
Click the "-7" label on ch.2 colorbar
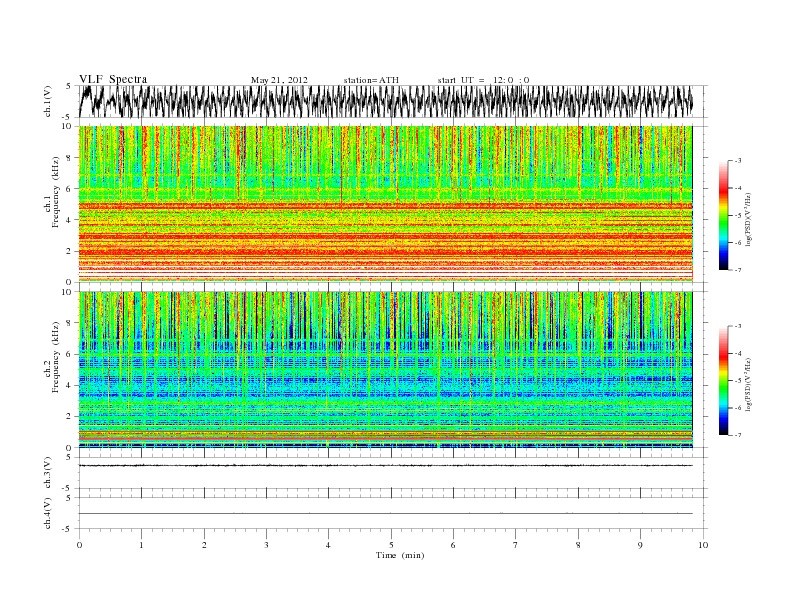click(x=737, y=435)
